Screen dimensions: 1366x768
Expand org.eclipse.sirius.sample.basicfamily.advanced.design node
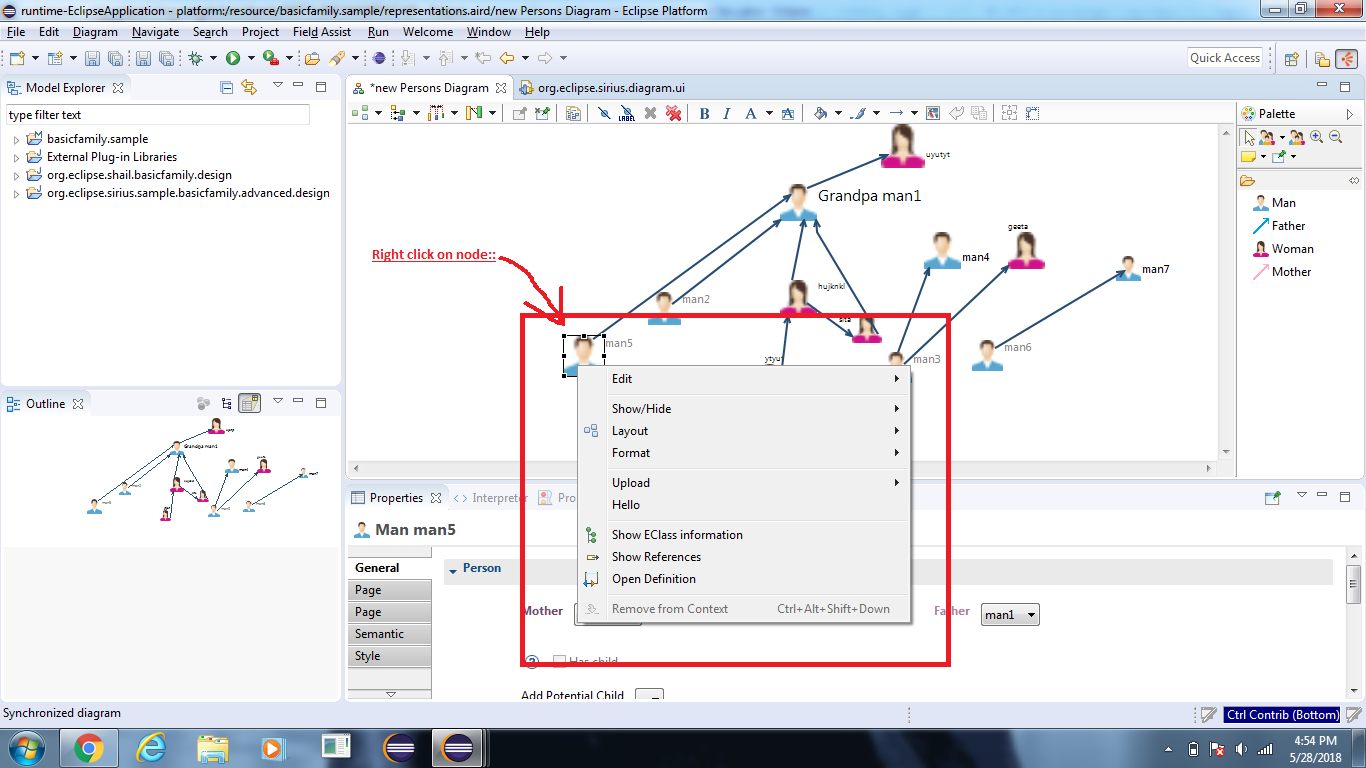17,194
